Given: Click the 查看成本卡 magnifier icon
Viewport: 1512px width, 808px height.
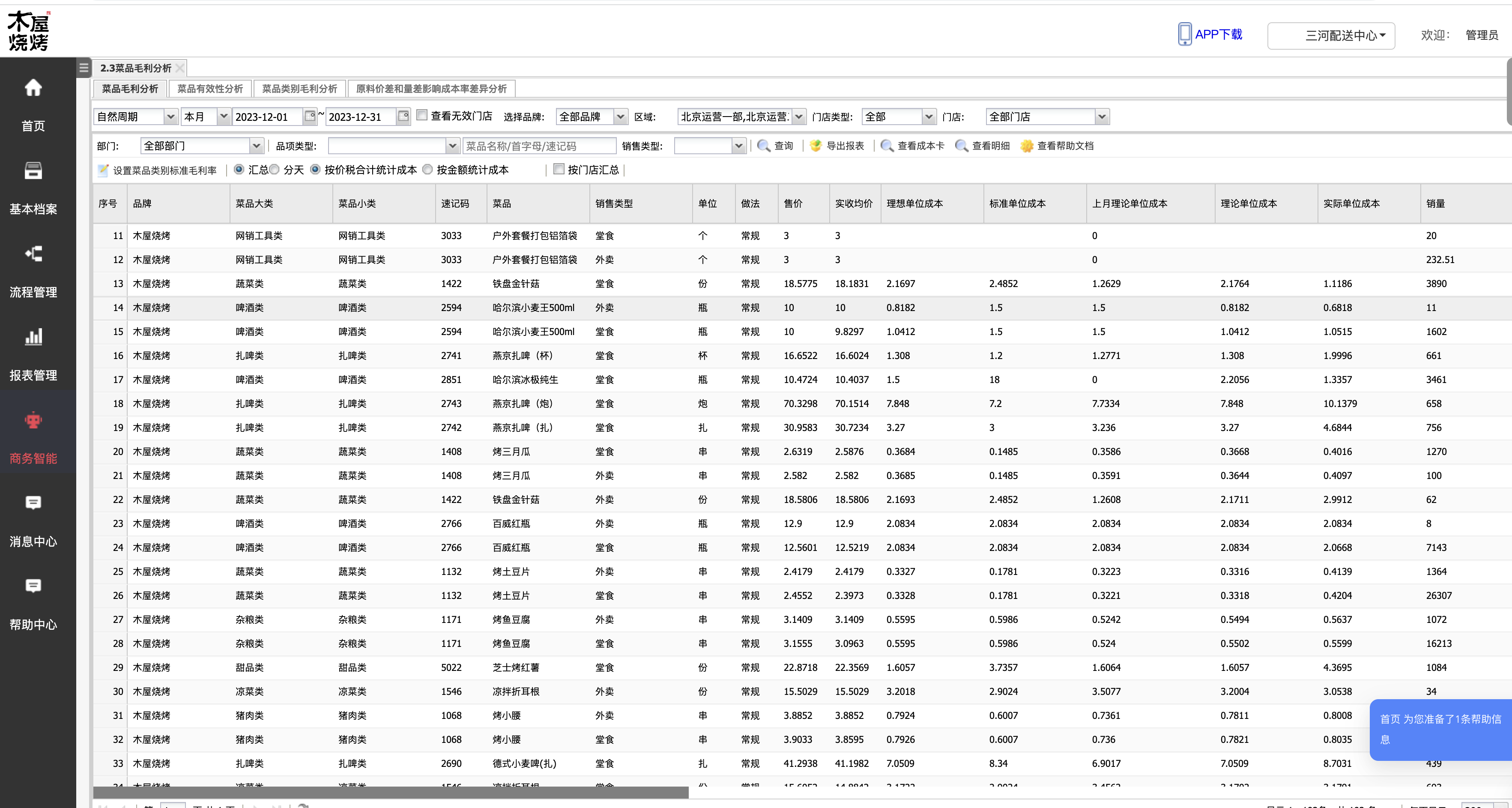Looking at the screenshot, I should (x=887, y=146).
